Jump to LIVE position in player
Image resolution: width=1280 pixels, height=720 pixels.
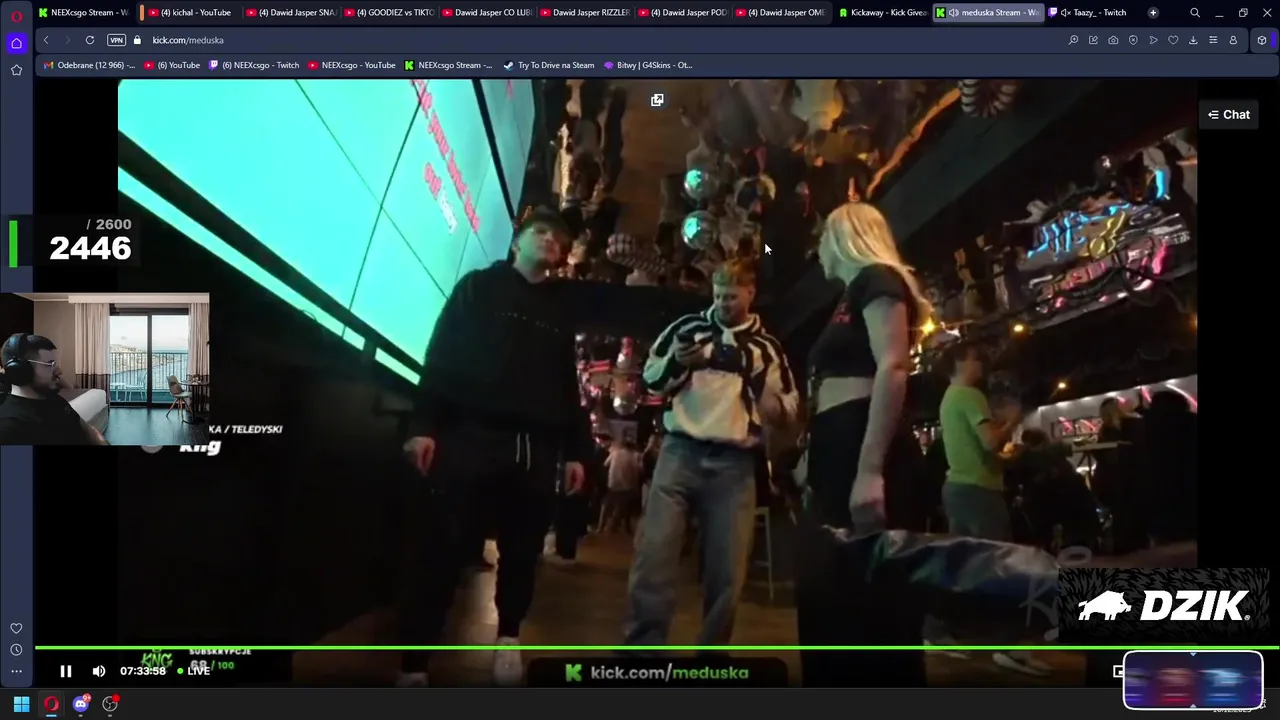(193, 671)
